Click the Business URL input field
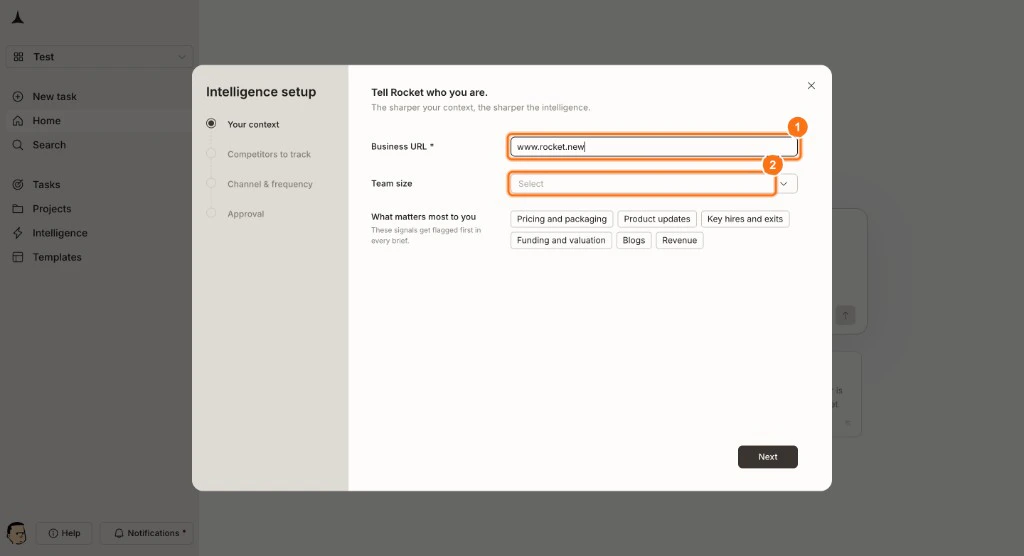 [654, 146]
